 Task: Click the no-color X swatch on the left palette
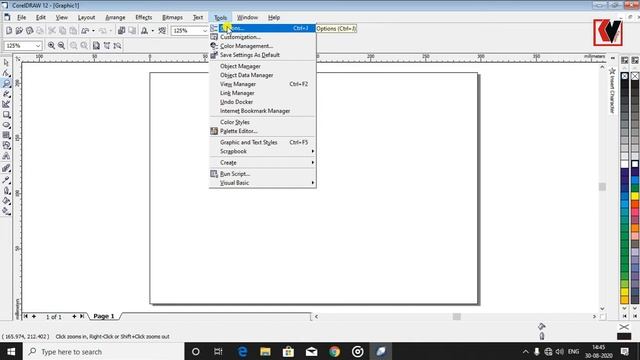pyautogui.click(x=624, y=76)
